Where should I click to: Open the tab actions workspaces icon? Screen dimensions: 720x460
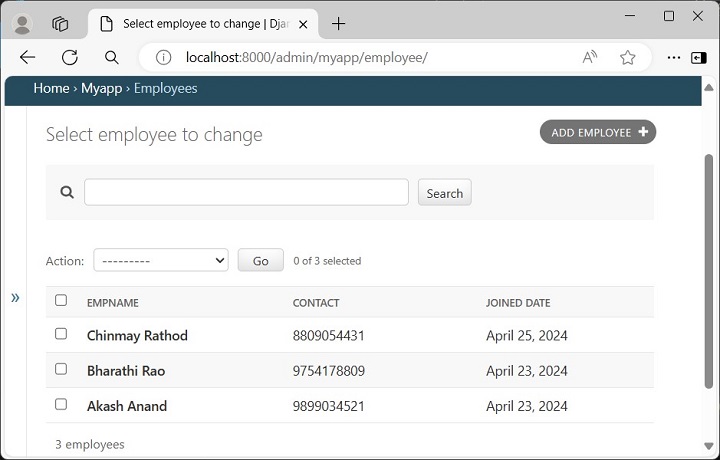coord(60,23)
